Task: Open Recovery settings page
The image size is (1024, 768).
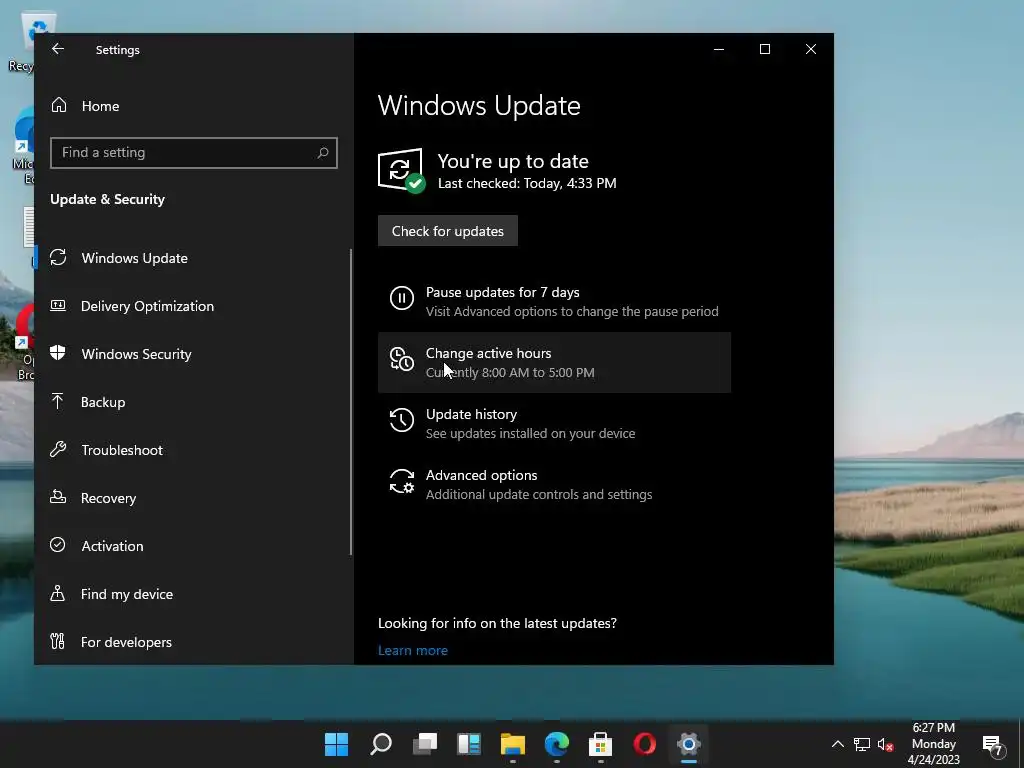Action: click(x=193, y=498)
